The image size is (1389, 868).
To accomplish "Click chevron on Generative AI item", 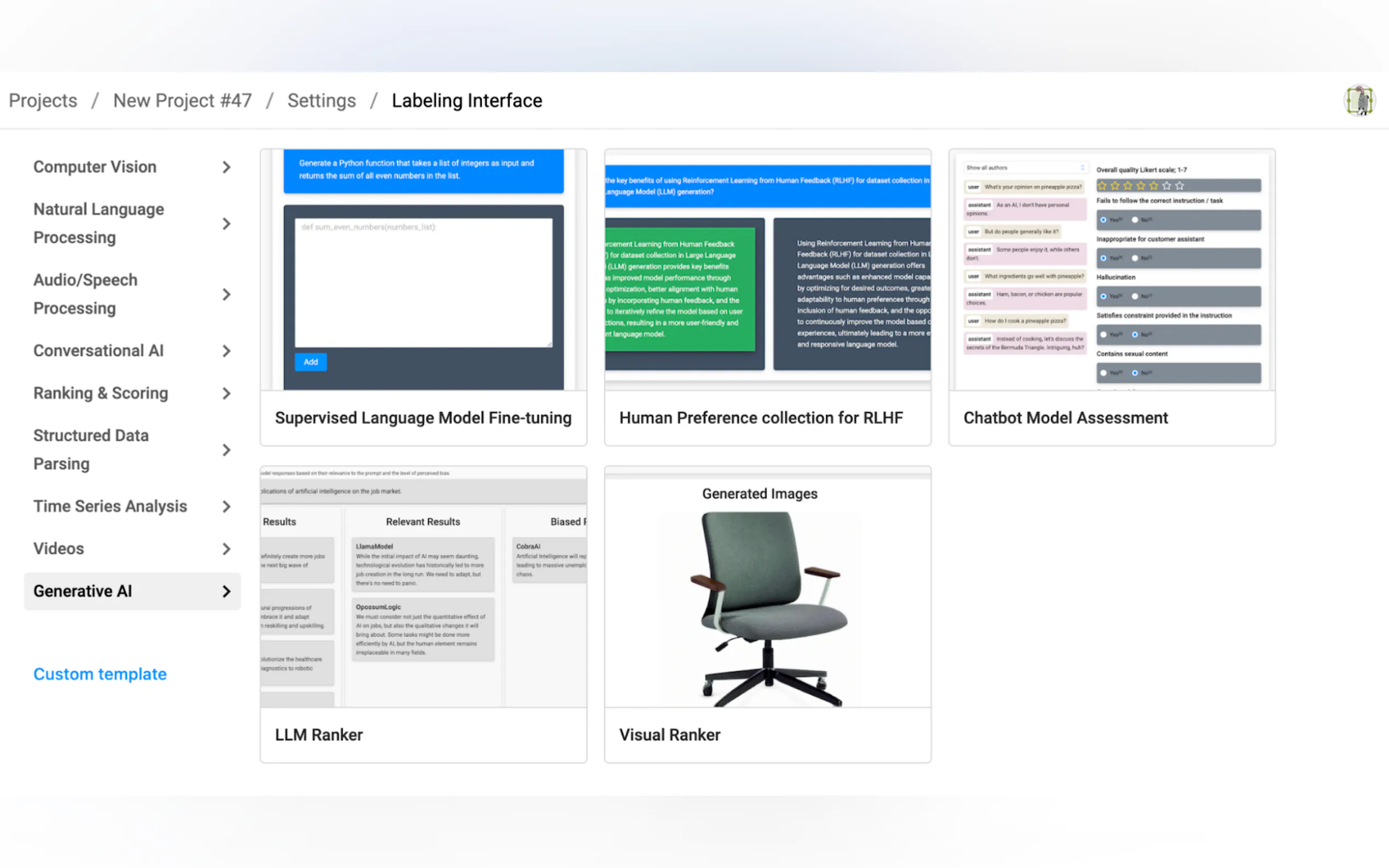I will point(226,591).
